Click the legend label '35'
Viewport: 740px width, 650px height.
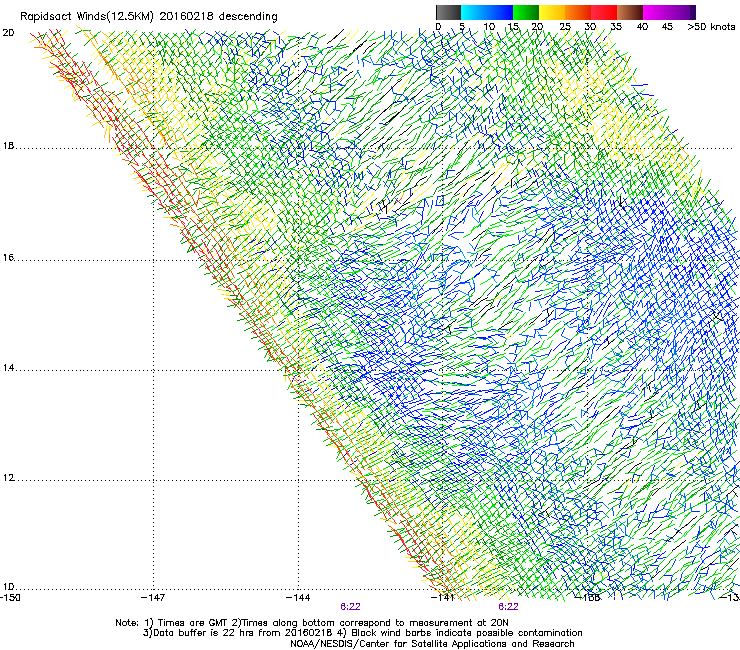point(616,27)
